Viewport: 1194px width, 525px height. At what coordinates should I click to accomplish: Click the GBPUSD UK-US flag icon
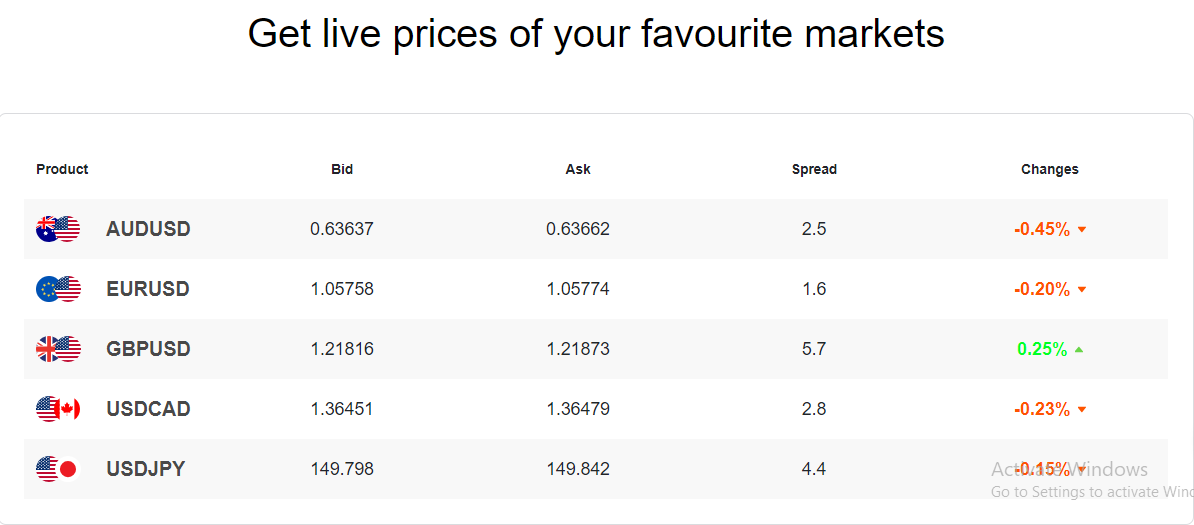[58, 349]
